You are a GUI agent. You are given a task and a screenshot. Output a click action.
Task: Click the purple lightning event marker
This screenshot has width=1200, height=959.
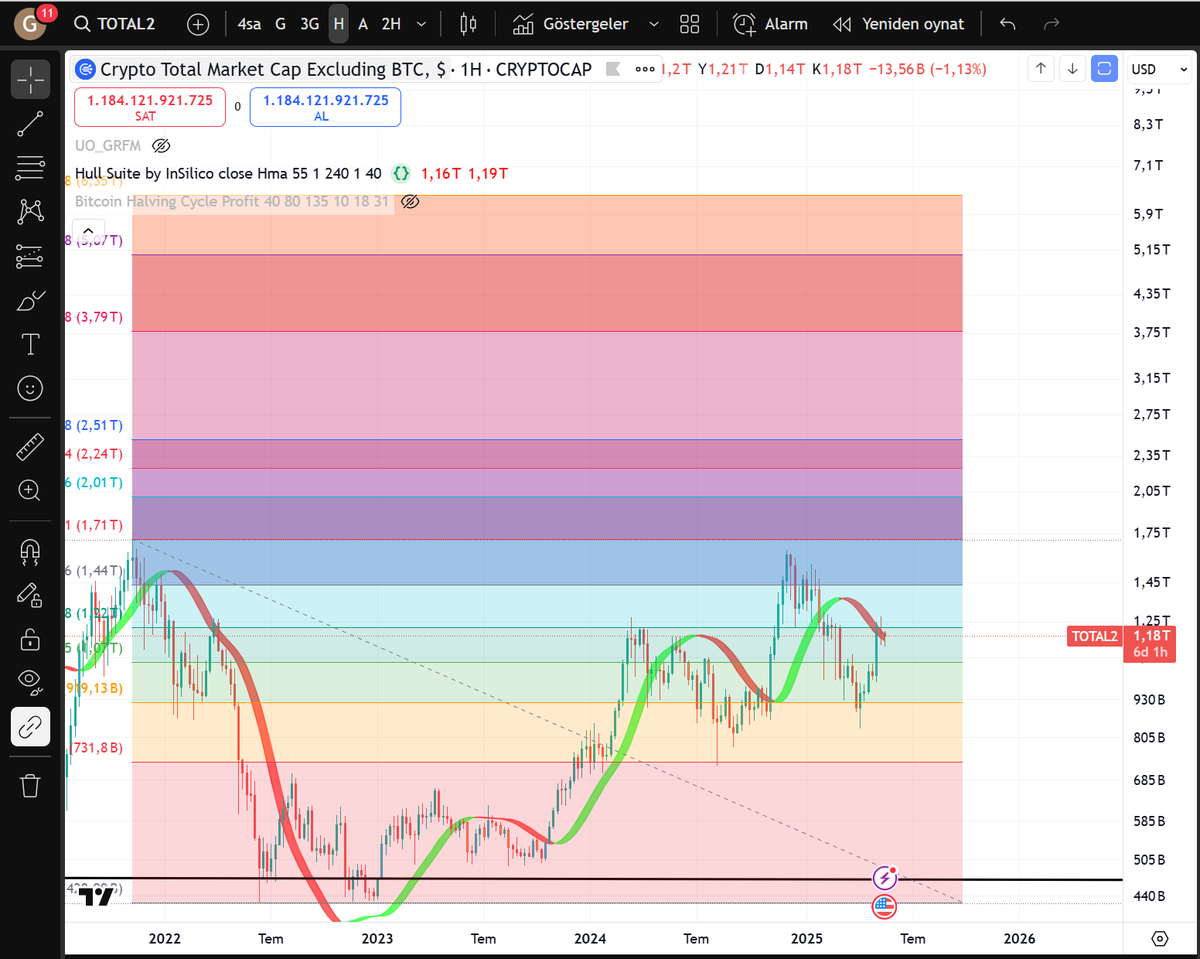pyautogui.click(x=885, y=878)
